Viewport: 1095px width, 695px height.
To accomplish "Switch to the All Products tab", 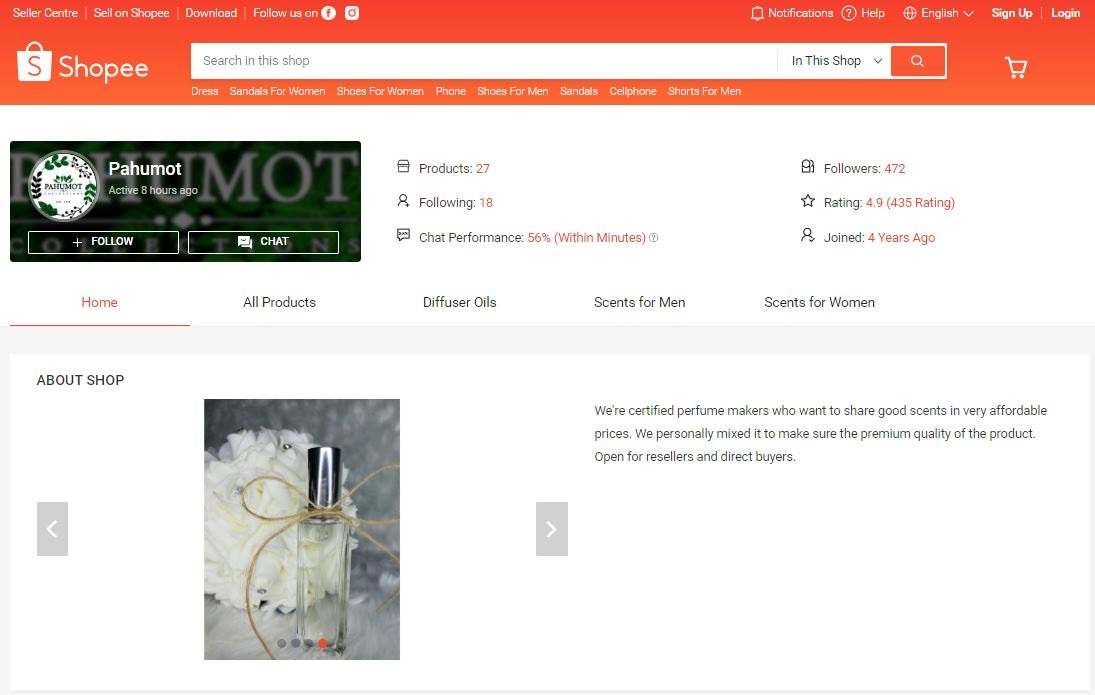I will point(279,302).
